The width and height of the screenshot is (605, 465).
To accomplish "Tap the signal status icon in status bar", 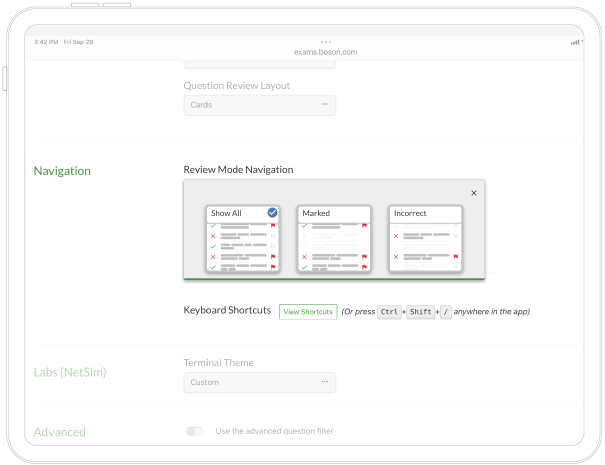I will pyautogui.click(x=575, y=42).
